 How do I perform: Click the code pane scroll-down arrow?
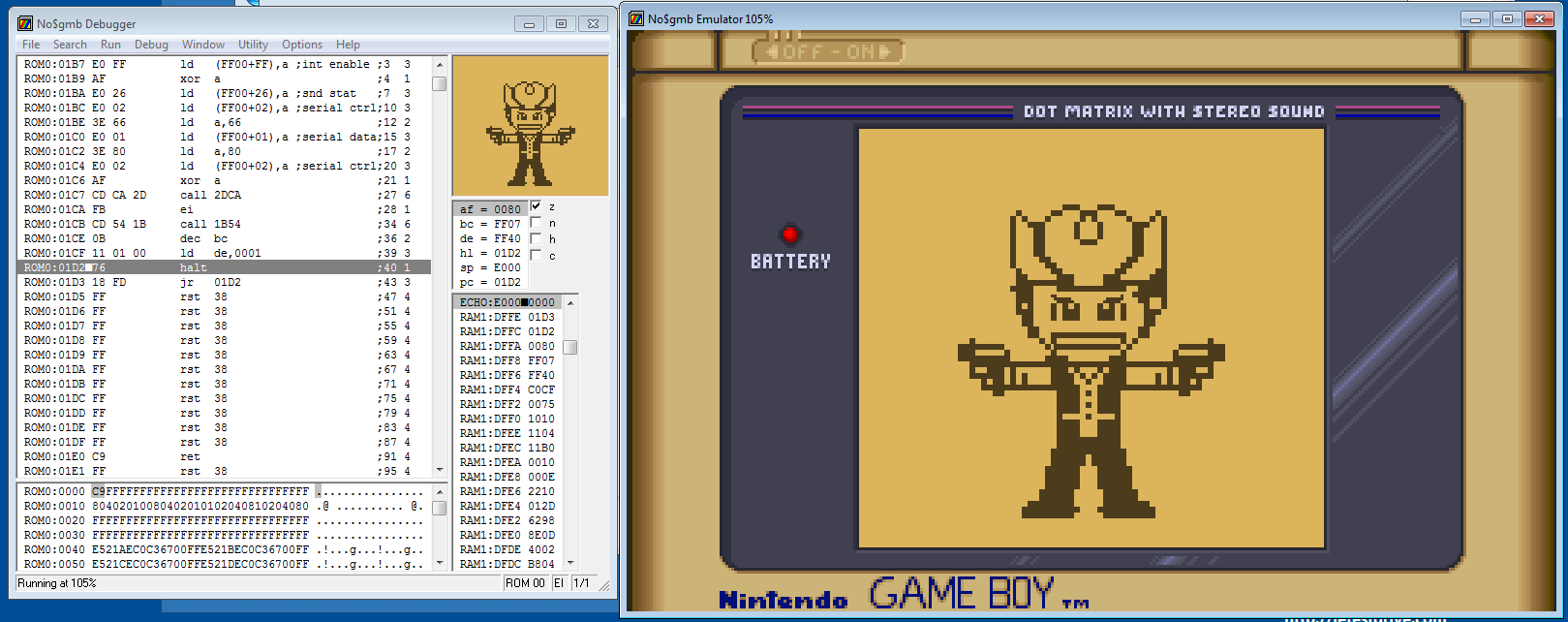click(439, 471)
